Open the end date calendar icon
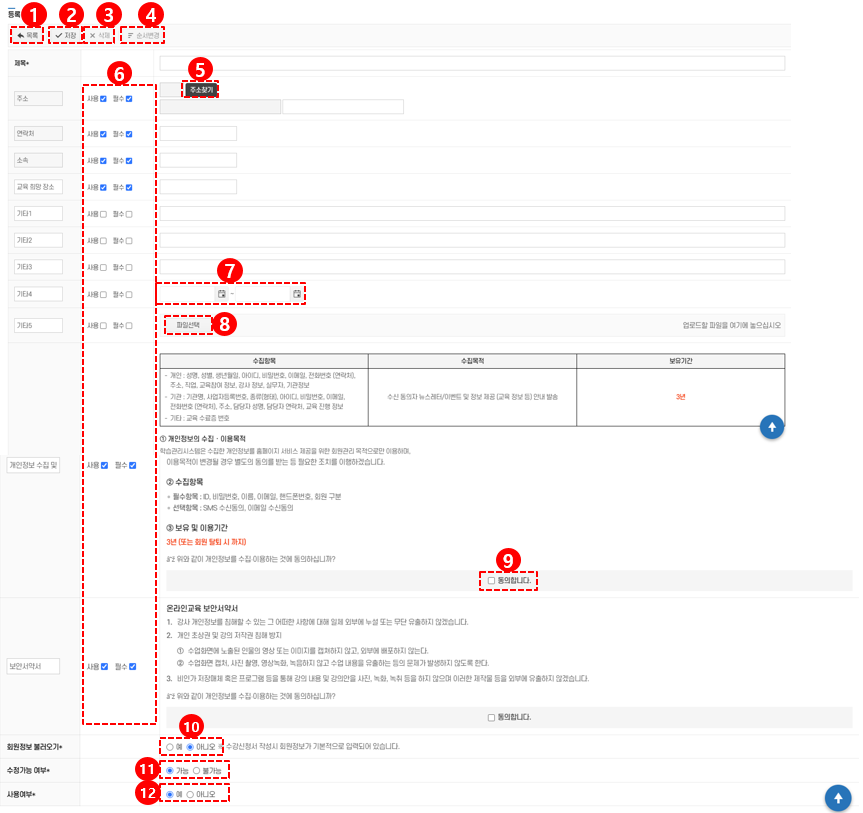Viewport: 863px width, 813px height. 297,294
